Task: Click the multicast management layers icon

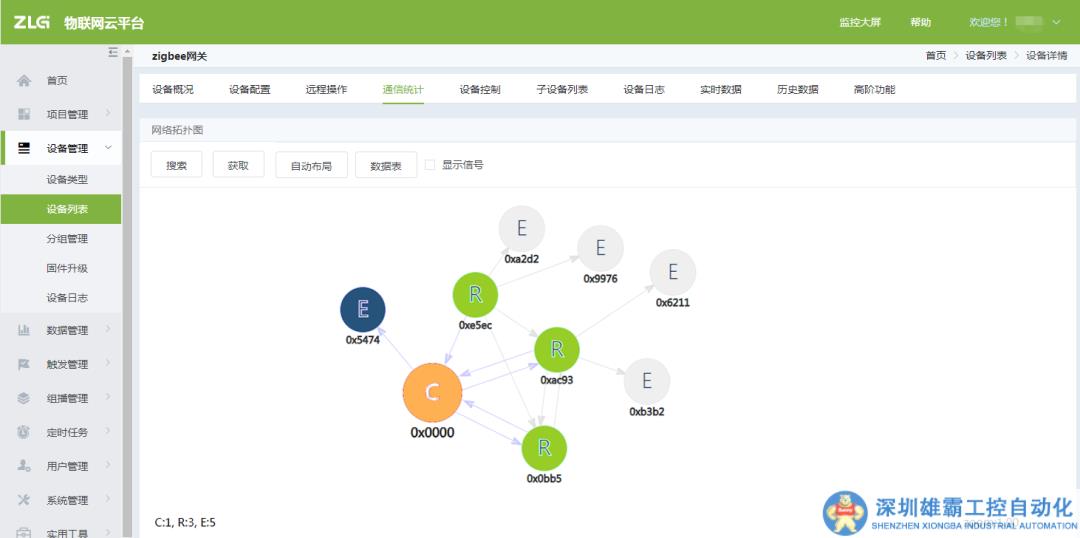Action: (24, 399)
